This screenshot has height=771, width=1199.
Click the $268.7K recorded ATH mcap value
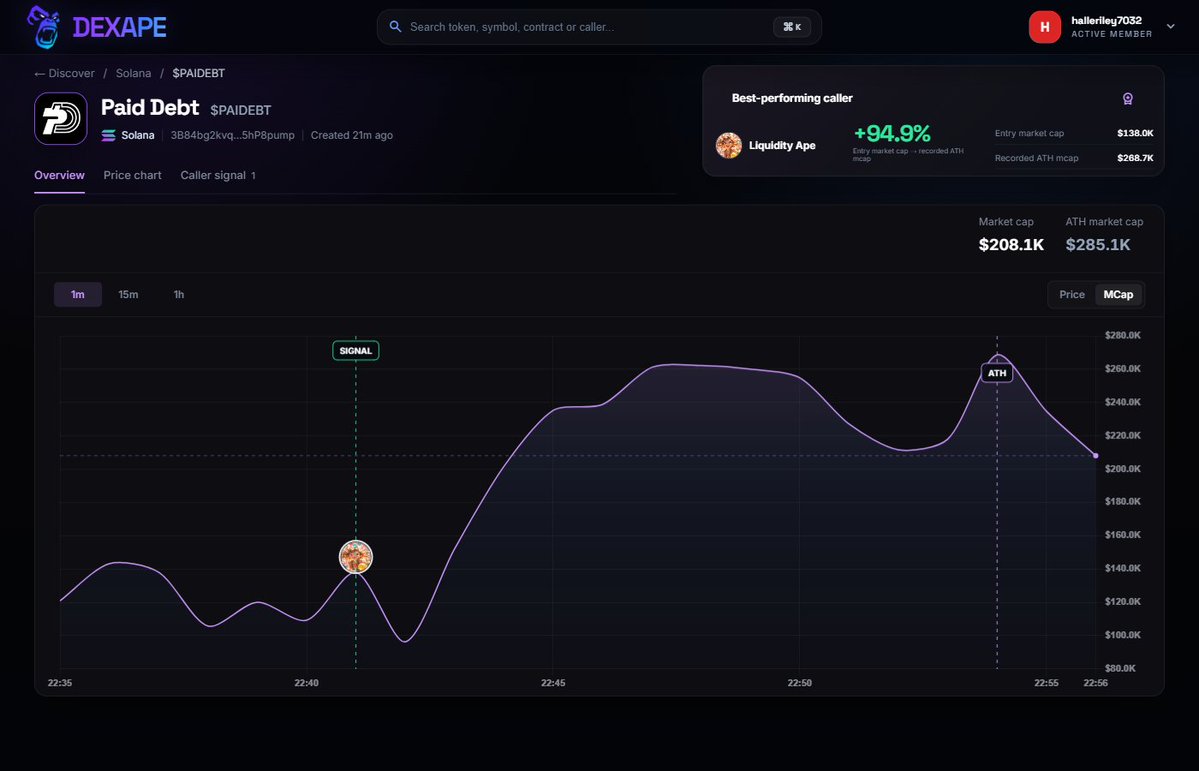point(1135,158)
